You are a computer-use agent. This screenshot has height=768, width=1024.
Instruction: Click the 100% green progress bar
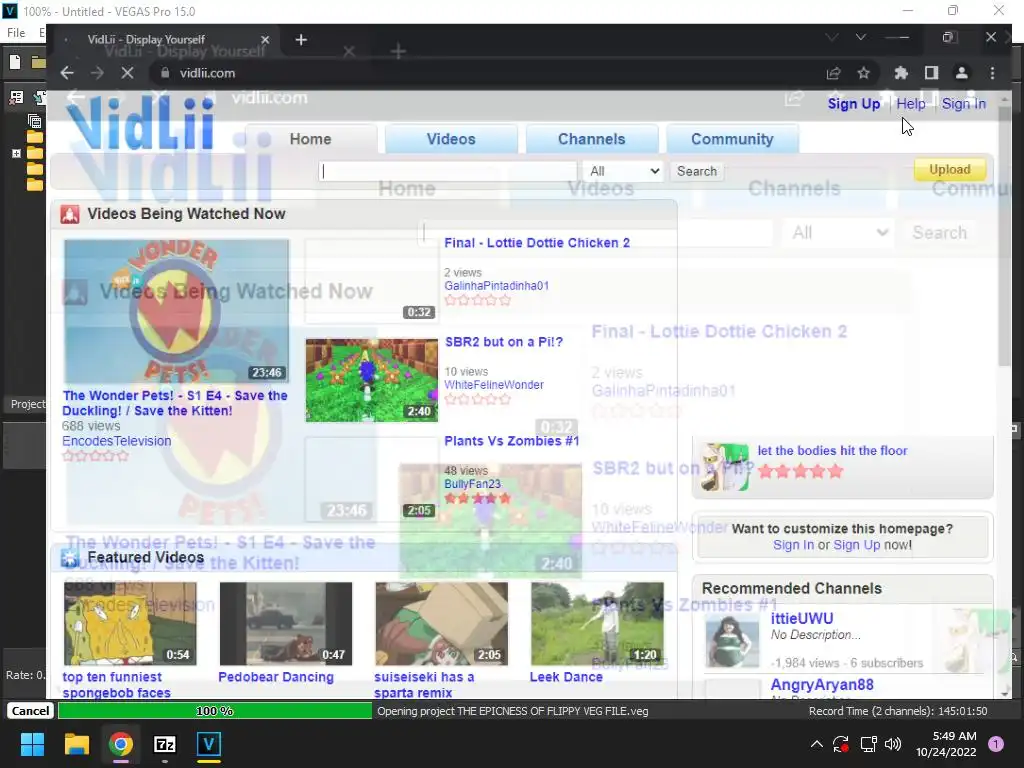[215, 711]
